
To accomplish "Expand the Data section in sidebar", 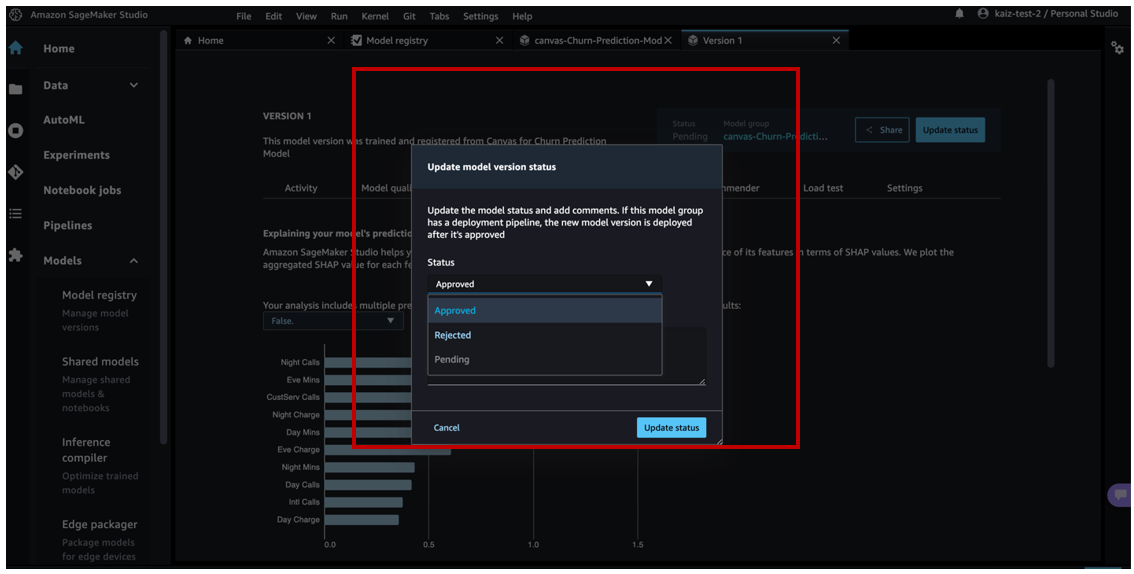I will [x=134, y=85].
